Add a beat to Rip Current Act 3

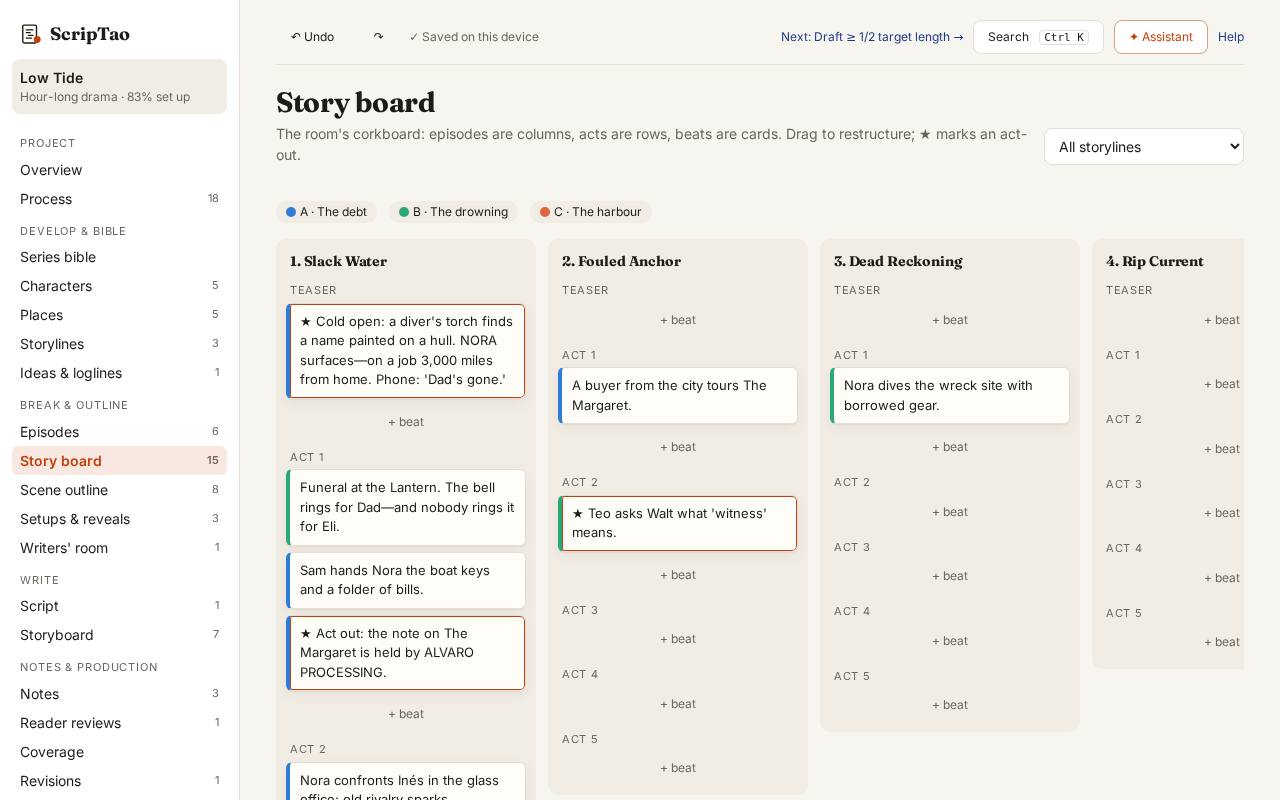(x=1222, y=513)
